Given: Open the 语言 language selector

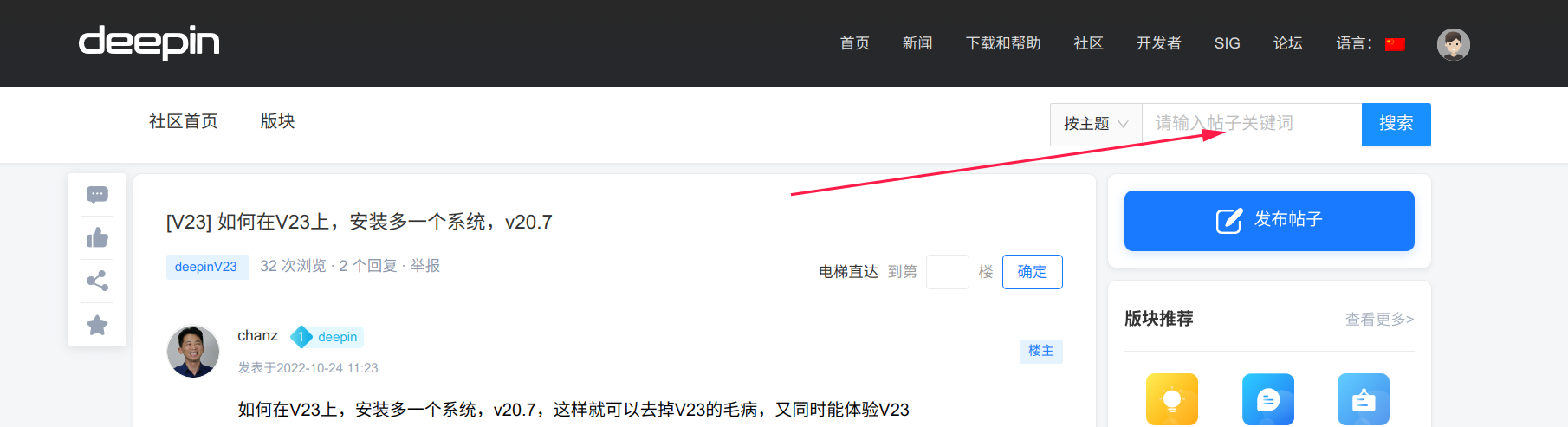Looking at the screenshot, I should point(1370,43).
